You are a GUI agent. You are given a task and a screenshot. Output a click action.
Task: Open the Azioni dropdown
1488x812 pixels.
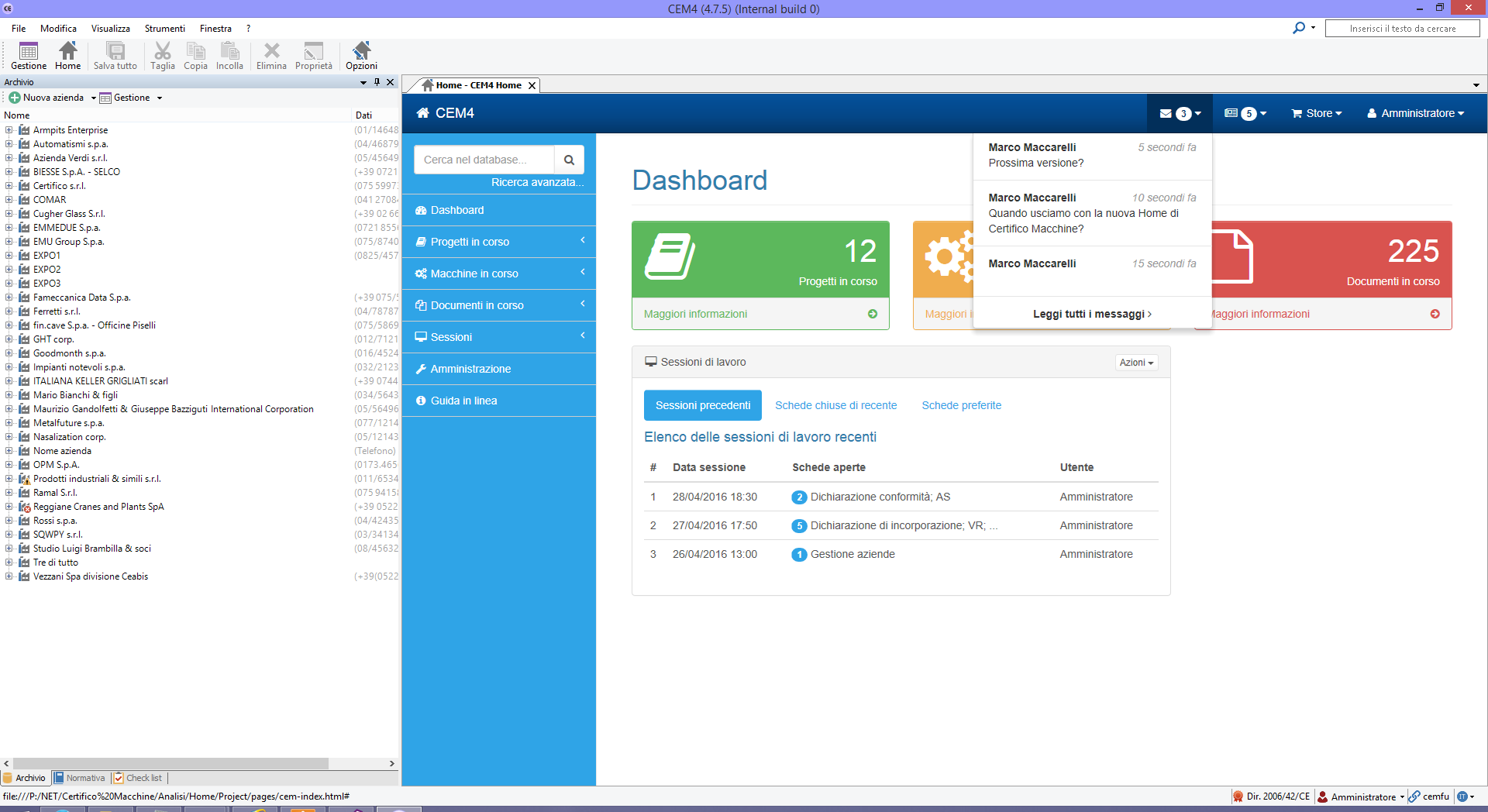(x=1136, y=363)
